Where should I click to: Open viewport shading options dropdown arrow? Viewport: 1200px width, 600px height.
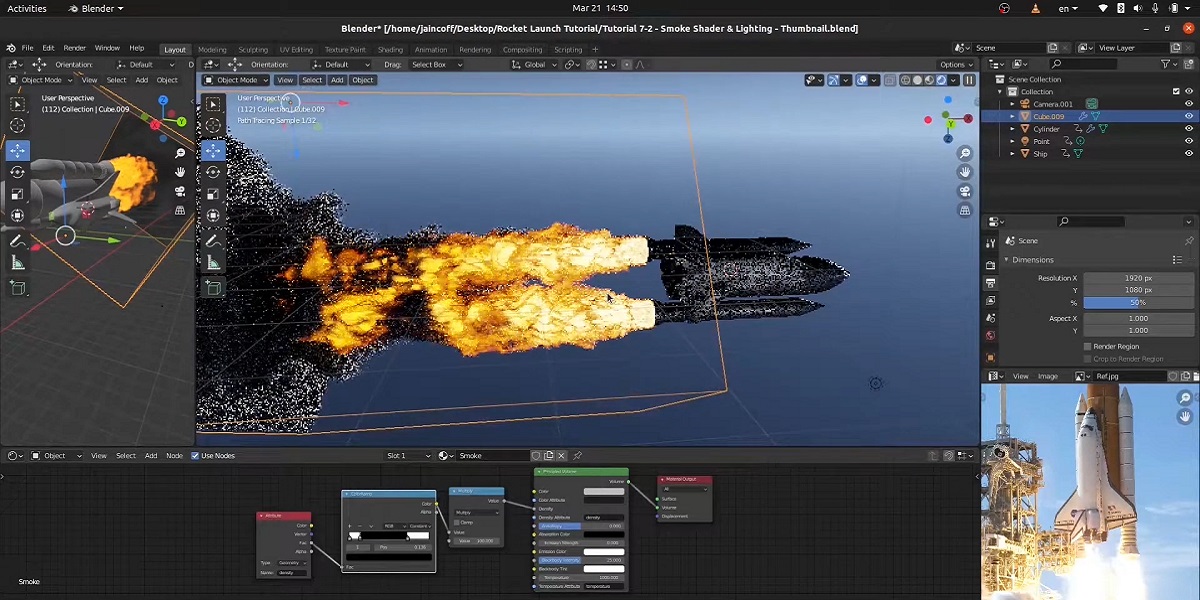click(951, 80)
